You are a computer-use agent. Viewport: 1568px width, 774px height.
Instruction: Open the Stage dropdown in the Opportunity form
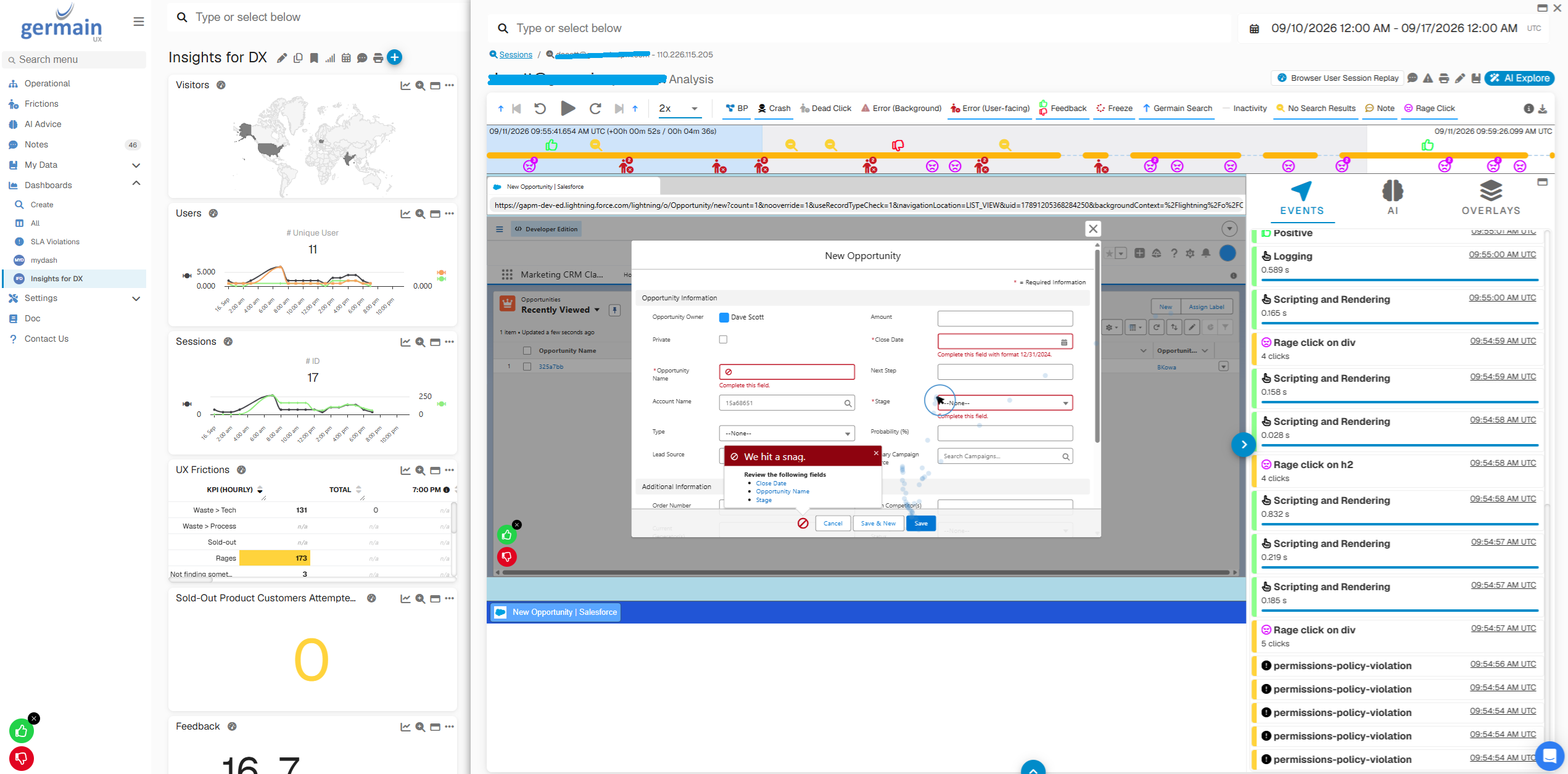click(1005, 403)
